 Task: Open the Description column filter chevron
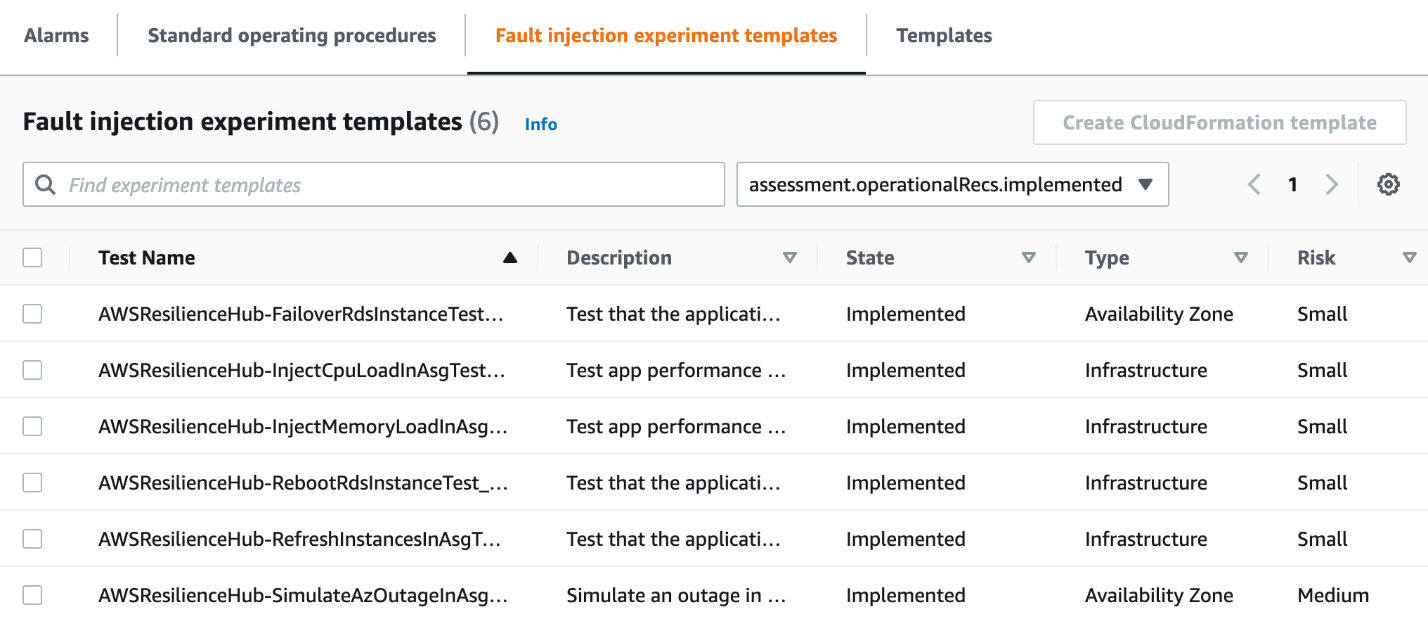point(790,257)
